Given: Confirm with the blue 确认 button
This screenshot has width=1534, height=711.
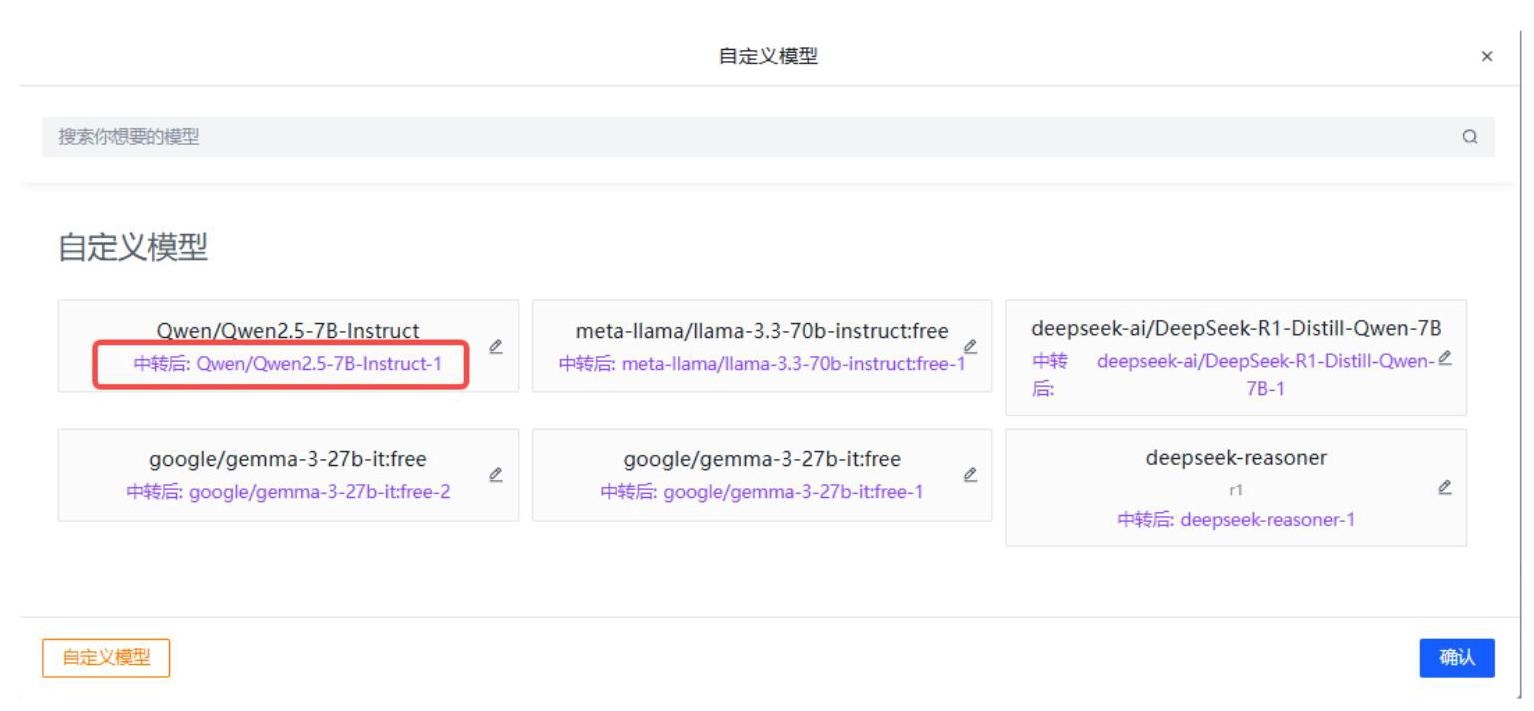Looking at the screenshot, I should pyautogui.click(x=1457, y=658).
